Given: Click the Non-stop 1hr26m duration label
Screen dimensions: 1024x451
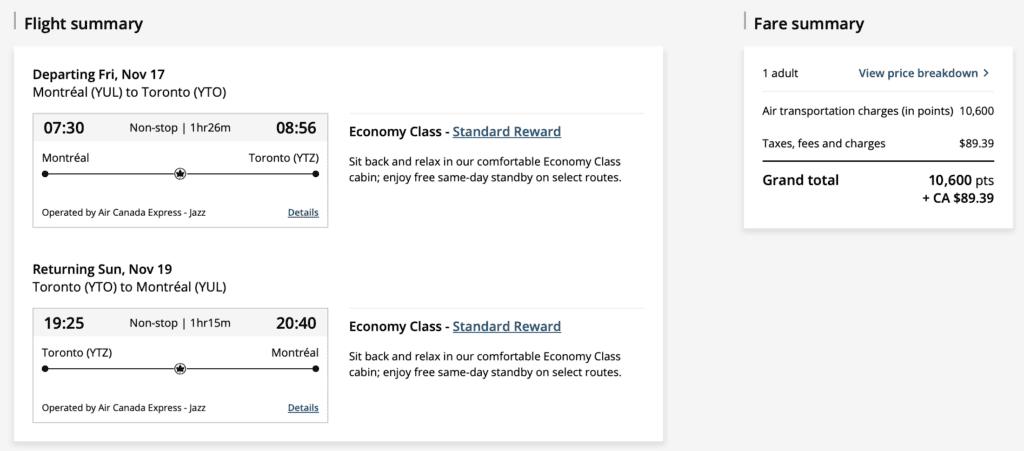Looking at the screenshot, I should point(180,127).
